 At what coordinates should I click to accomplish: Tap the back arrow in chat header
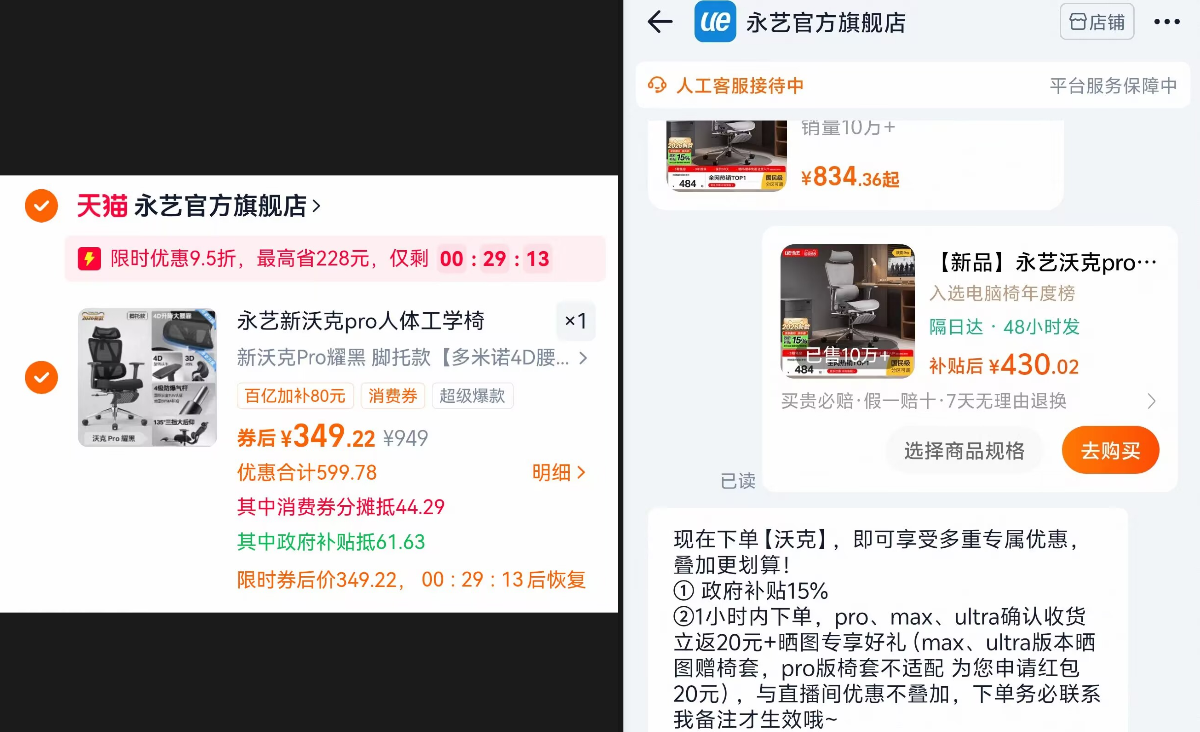coord(660,22)
